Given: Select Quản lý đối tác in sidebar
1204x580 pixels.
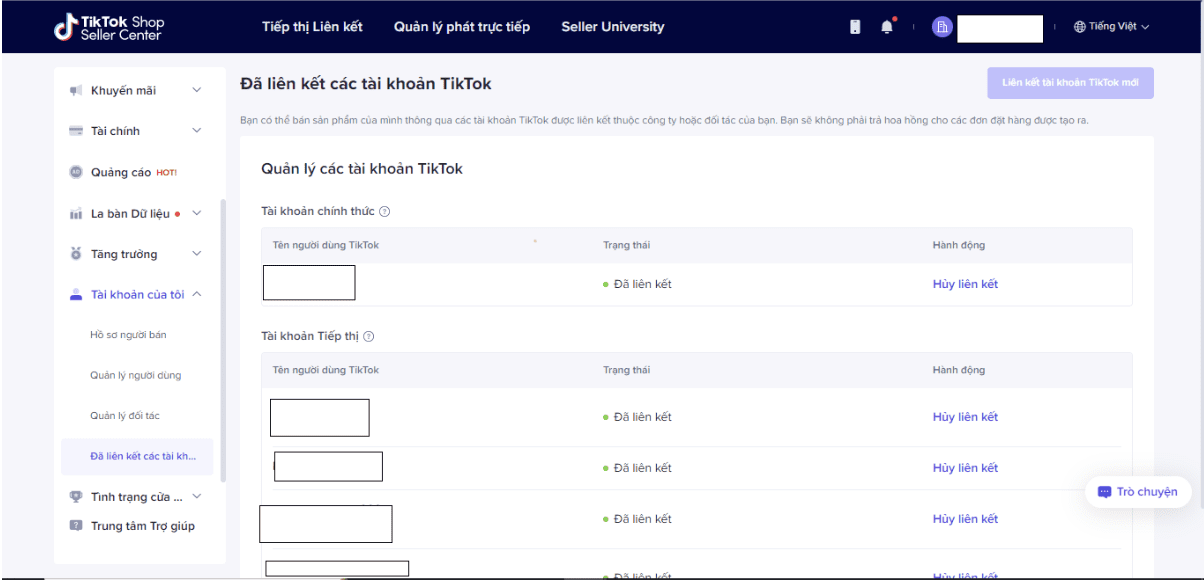Looking at the screenshot, I should click(x=125, y=416).
